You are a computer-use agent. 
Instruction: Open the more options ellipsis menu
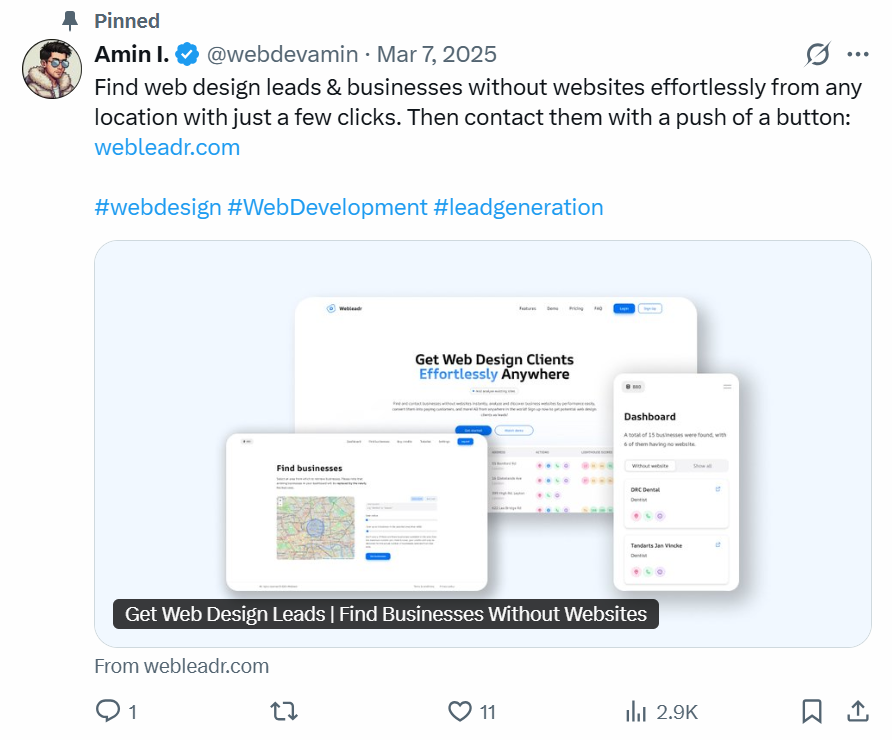858,54
